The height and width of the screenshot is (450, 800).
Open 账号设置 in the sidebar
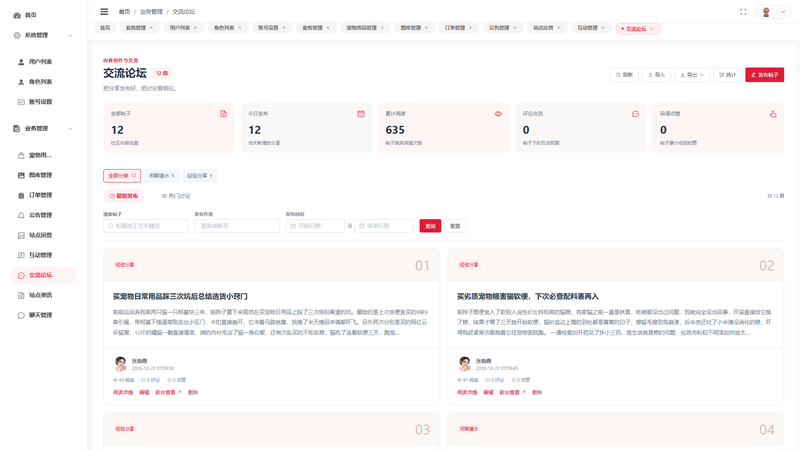(x=41, y=102)
